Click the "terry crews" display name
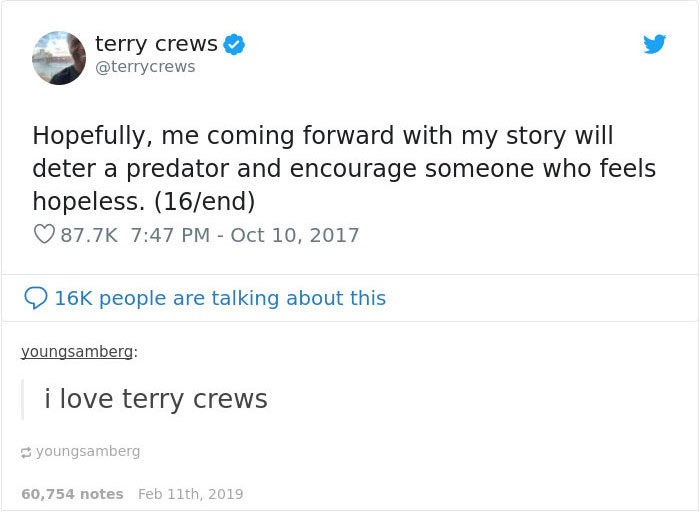Screen dimensions: 700x512 (x=156, y=43)
